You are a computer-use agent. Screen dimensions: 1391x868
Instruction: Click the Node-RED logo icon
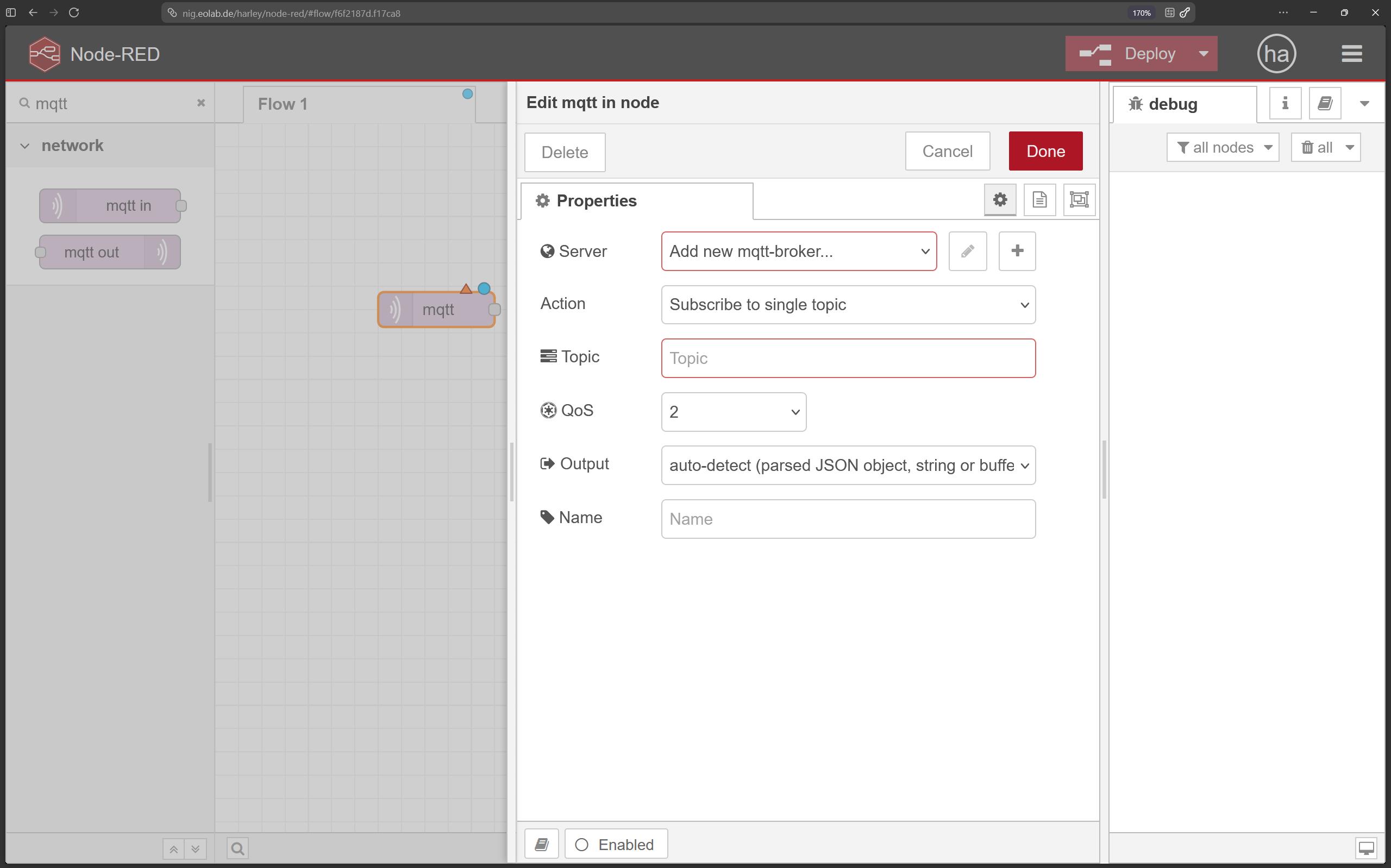coord(44,54)
